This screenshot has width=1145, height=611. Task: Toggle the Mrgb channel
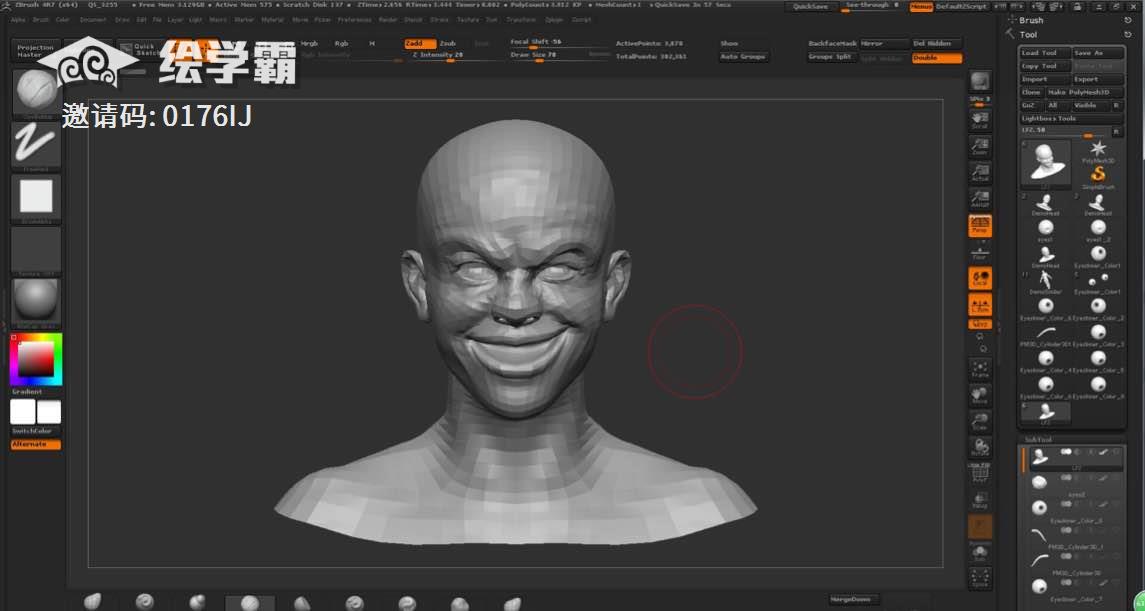310,44
